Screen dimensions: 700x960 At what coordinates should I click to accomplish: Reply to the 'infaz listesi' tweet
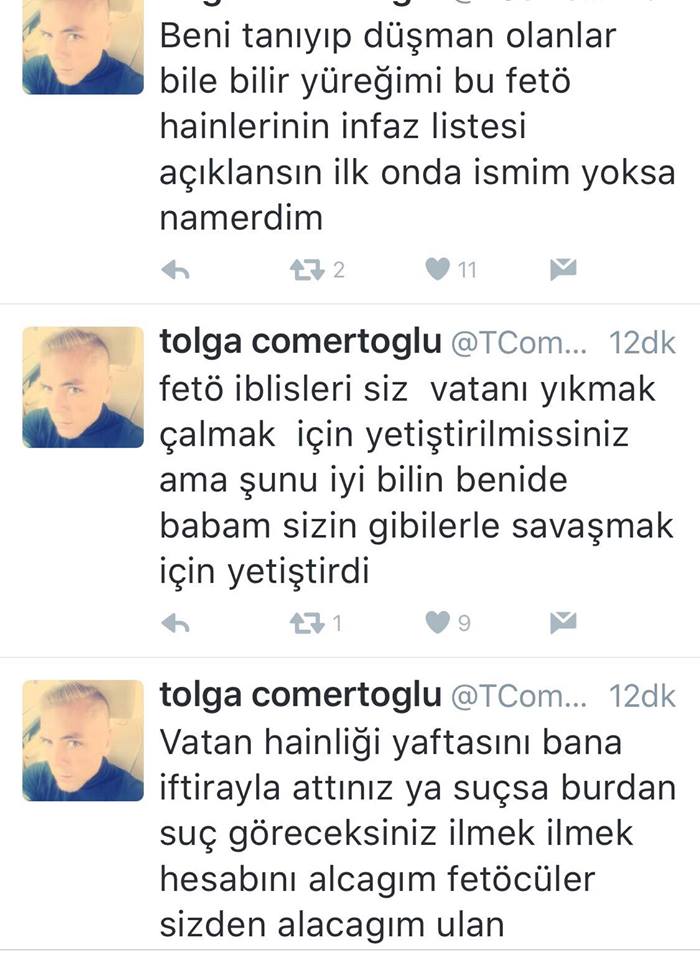point(175,270)
